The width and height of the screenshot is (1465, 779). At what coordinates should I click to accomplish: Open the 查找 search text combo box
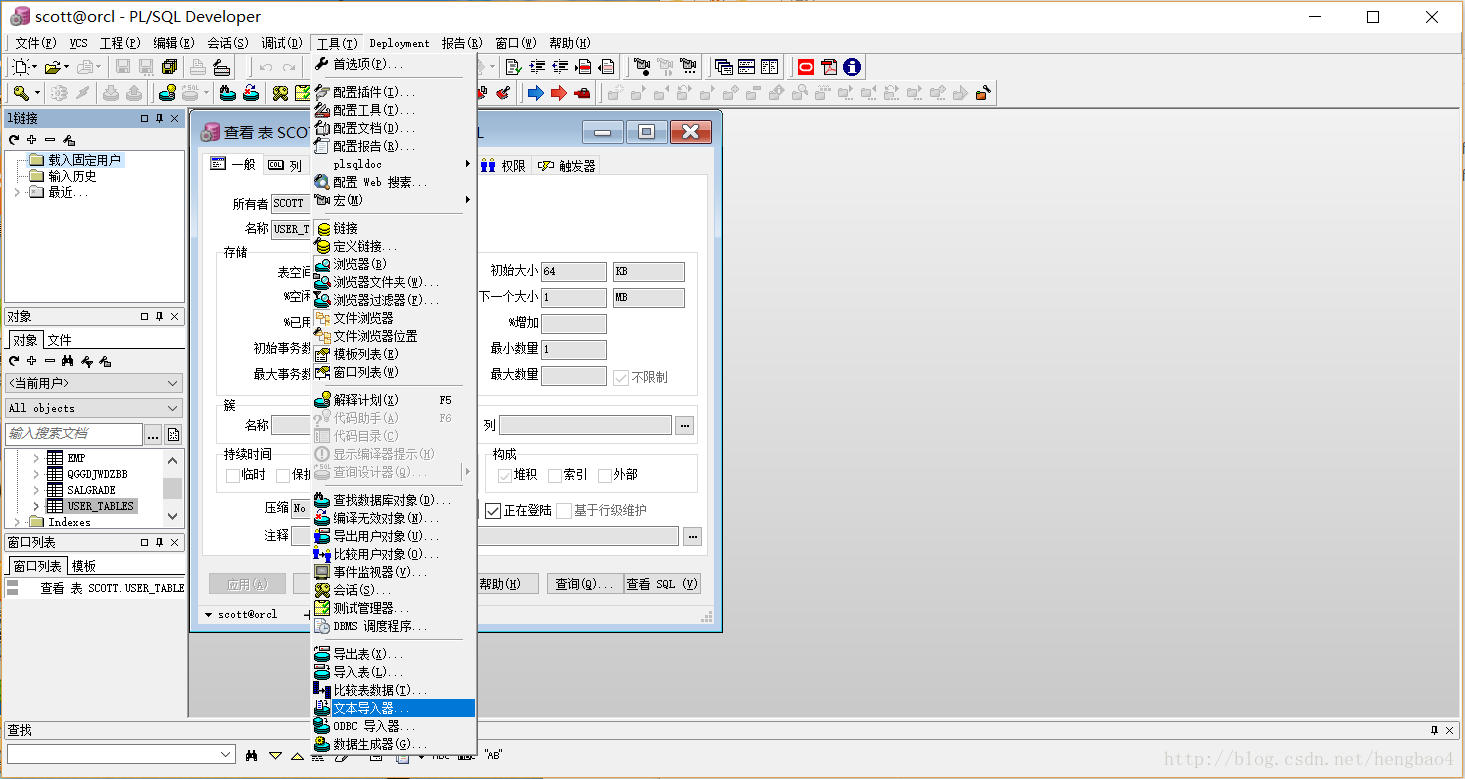point(120,754)
